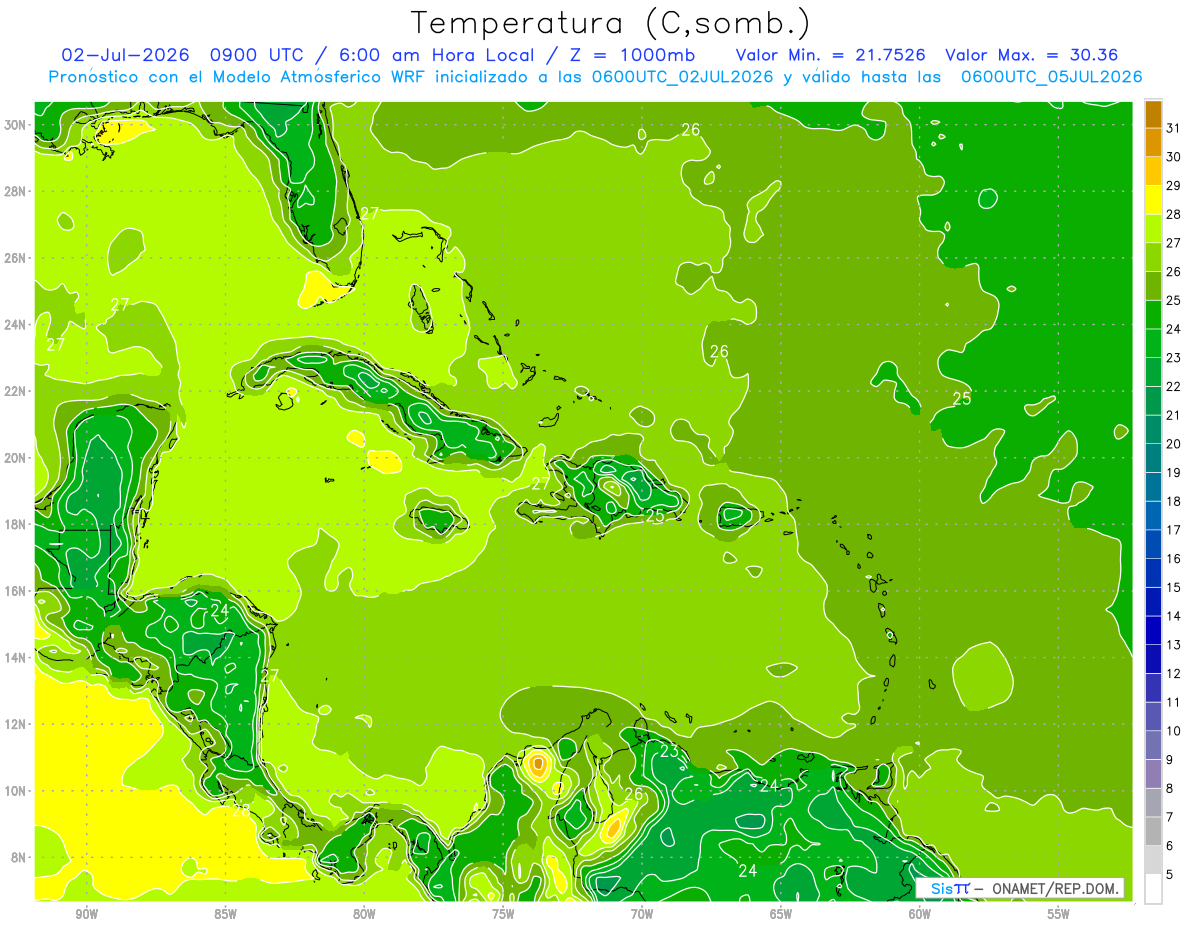Click the bright yellow swatch between 28 and 29
The width and height of the screenshot is (1200, 927).
click(x=1153, y=199)
